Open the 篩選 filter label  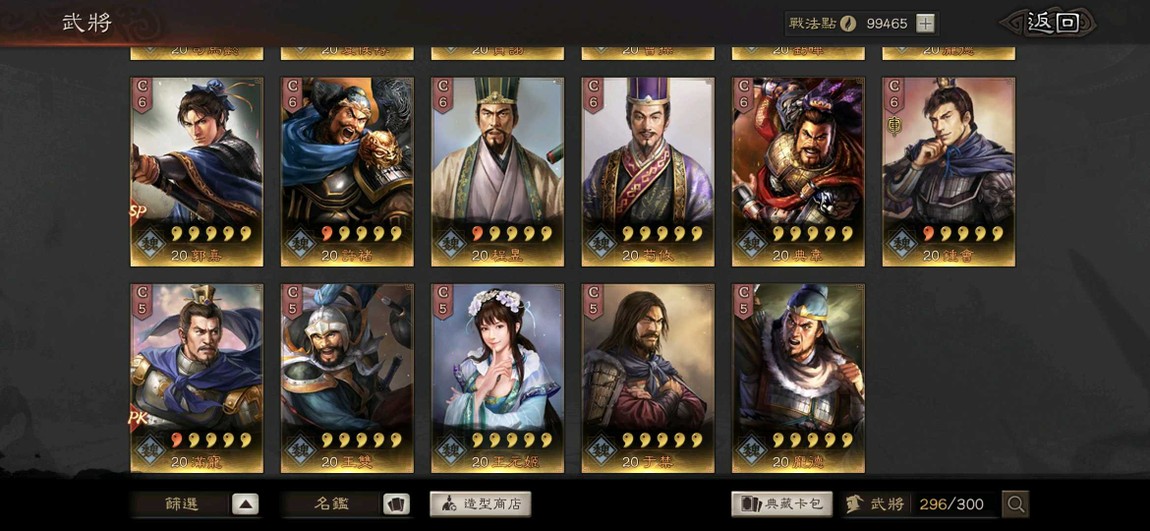coord(182,504)
